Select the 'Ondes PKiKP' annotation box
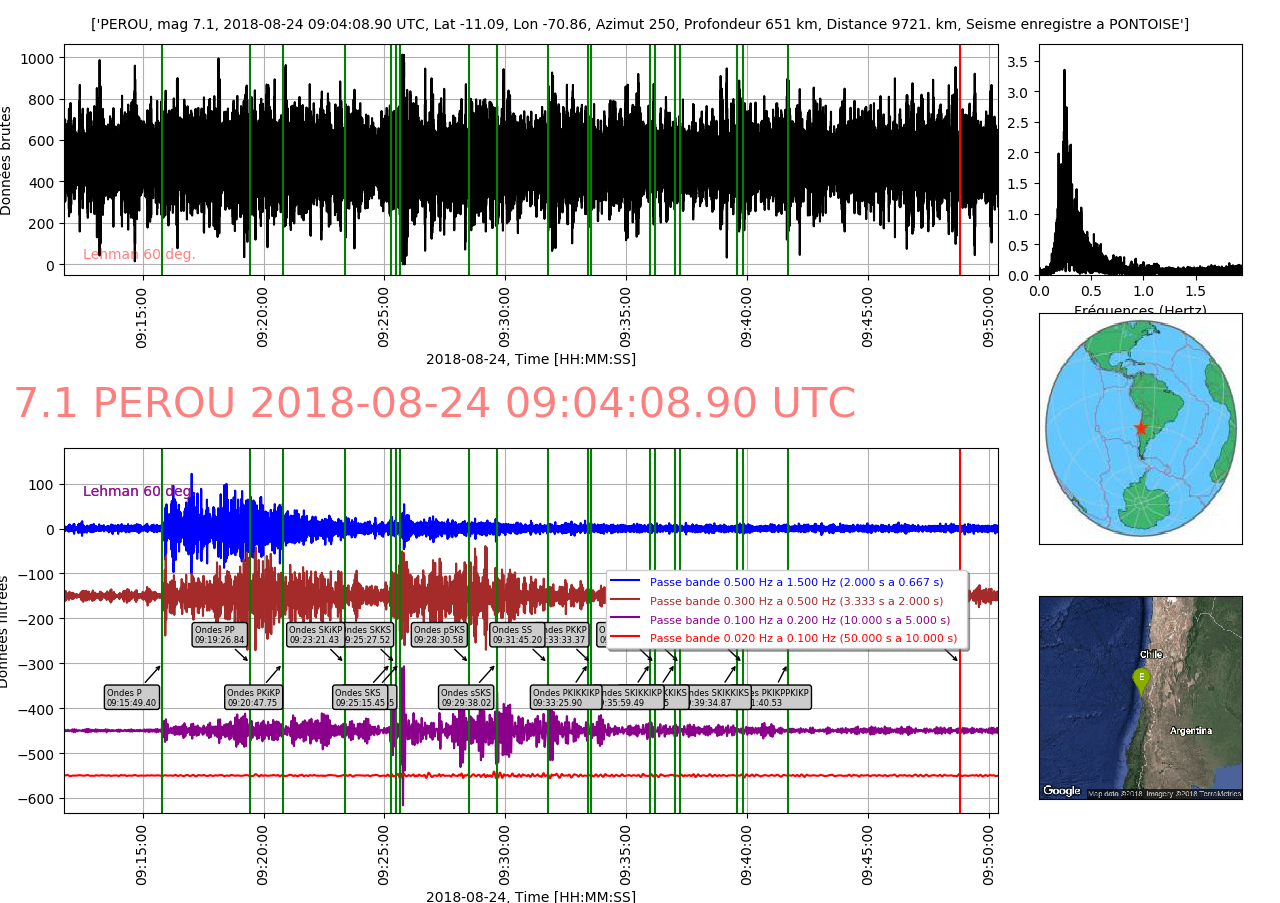The width and height of the screenshot is (1280, 903). [x=253, y=697]
